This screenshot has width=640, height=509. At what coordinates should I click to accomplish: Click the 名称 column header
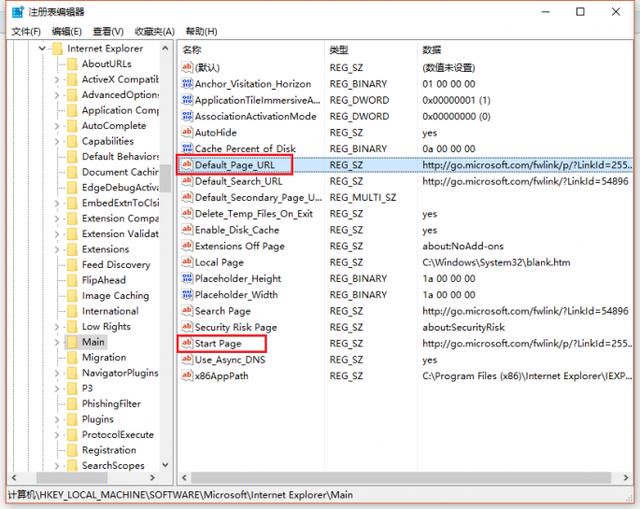tap(192, 50)
